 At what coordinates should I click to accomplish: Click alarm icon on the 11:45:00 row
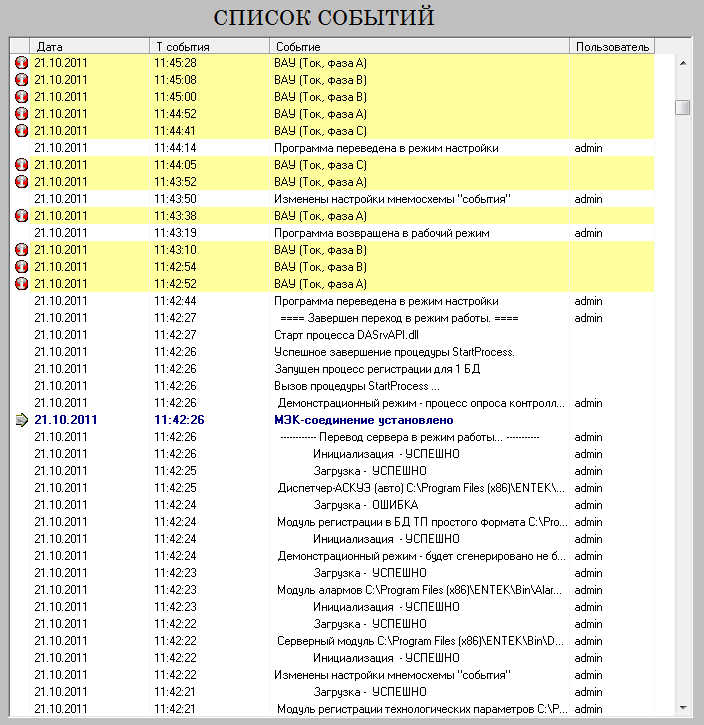coord(21,97)
